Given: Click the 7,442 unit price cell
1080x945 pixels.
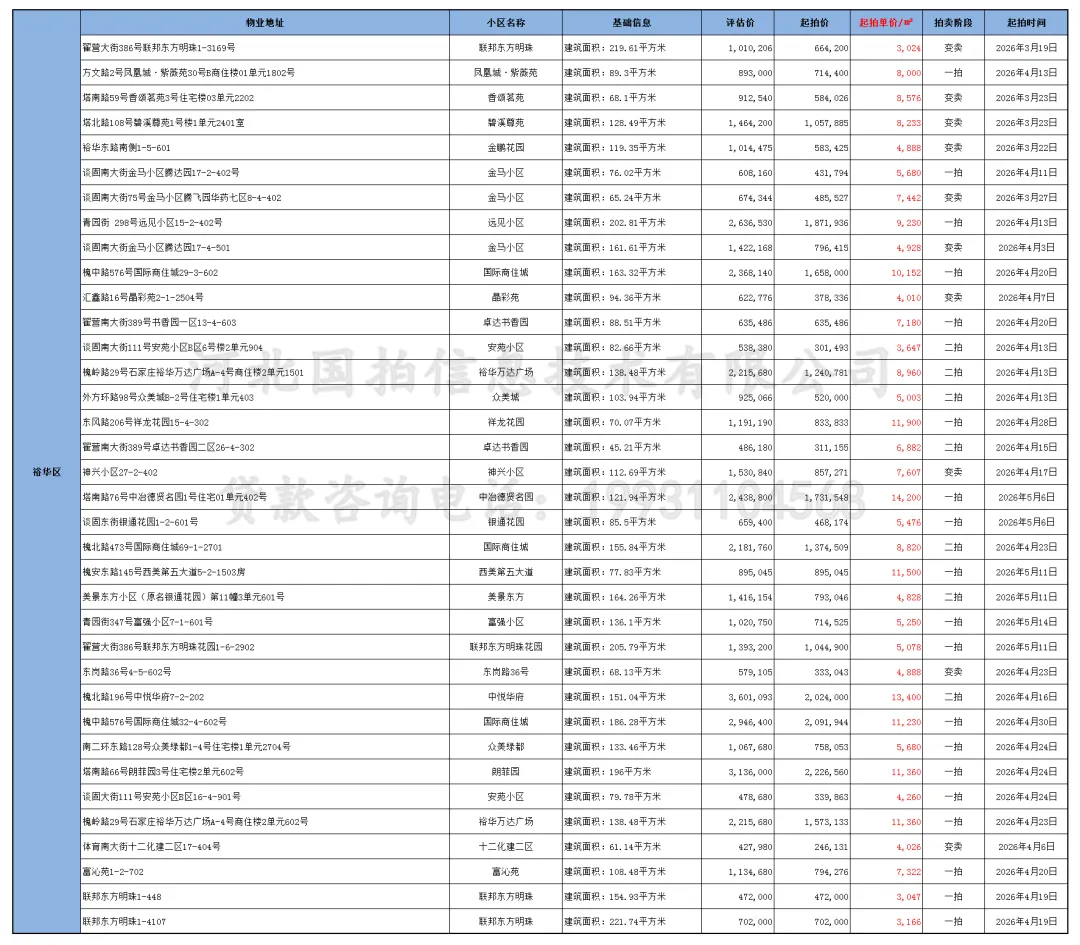Looking at the screenshot, I should (x=886, y=198).
